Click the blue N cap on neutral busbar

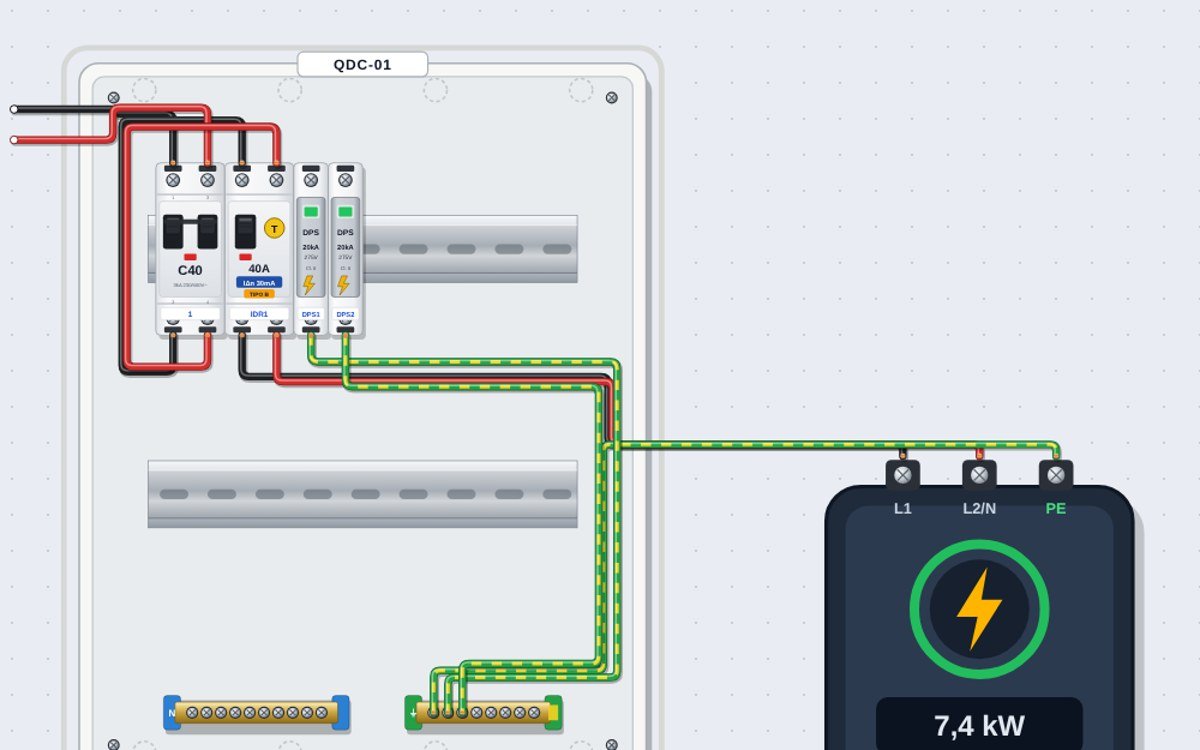click(171, 712)
